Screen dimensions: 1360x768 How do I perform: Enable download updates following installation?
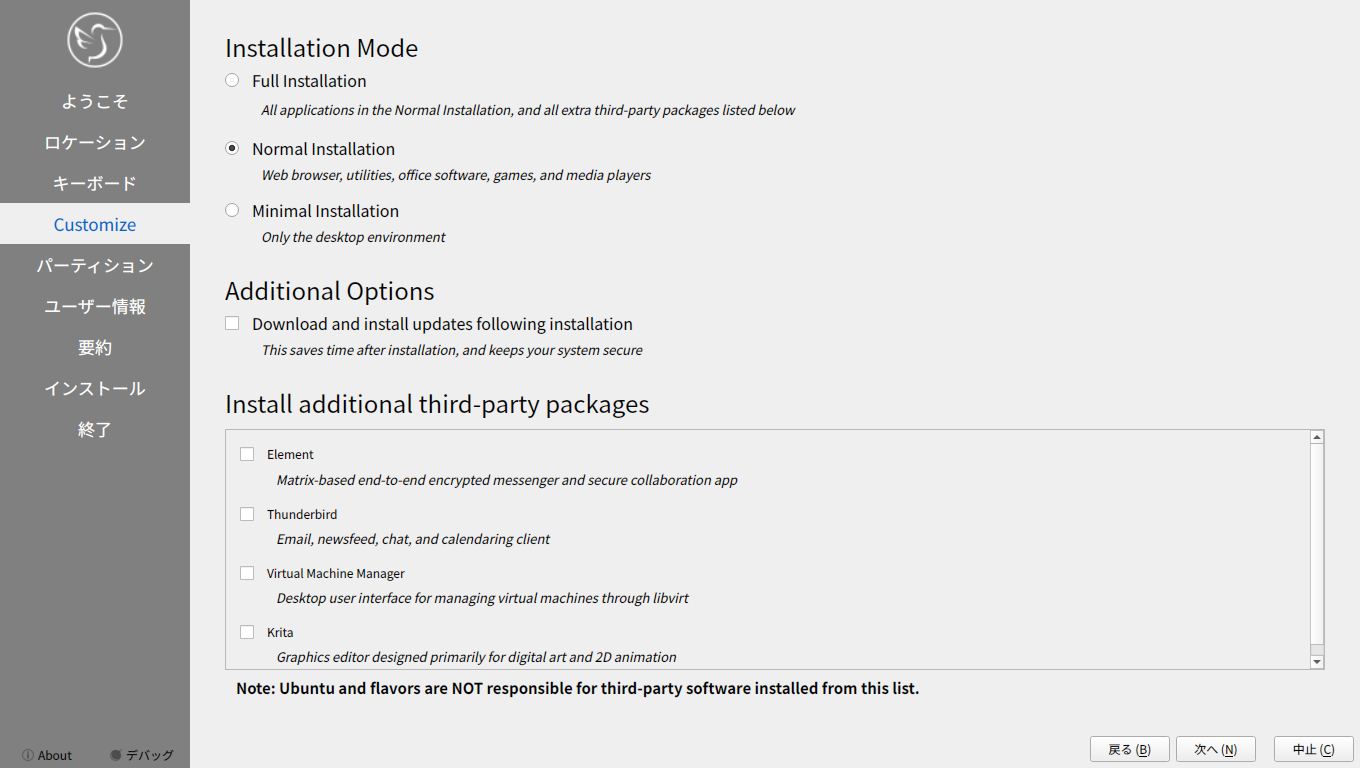232,323
